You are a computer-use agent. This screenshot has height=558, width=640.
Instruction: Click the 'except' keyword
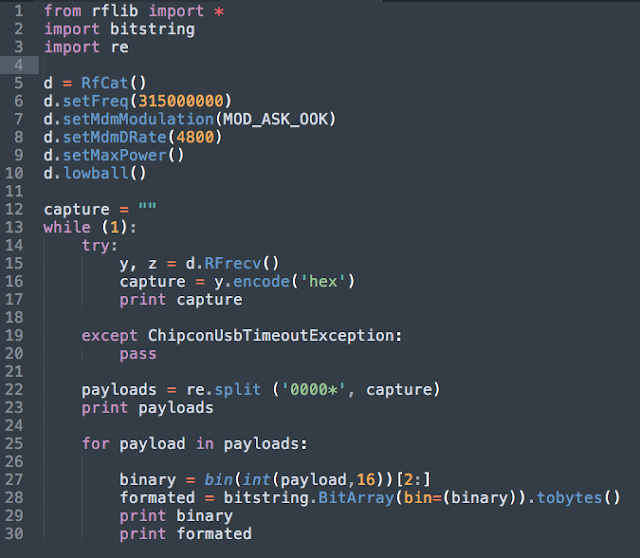109,336
